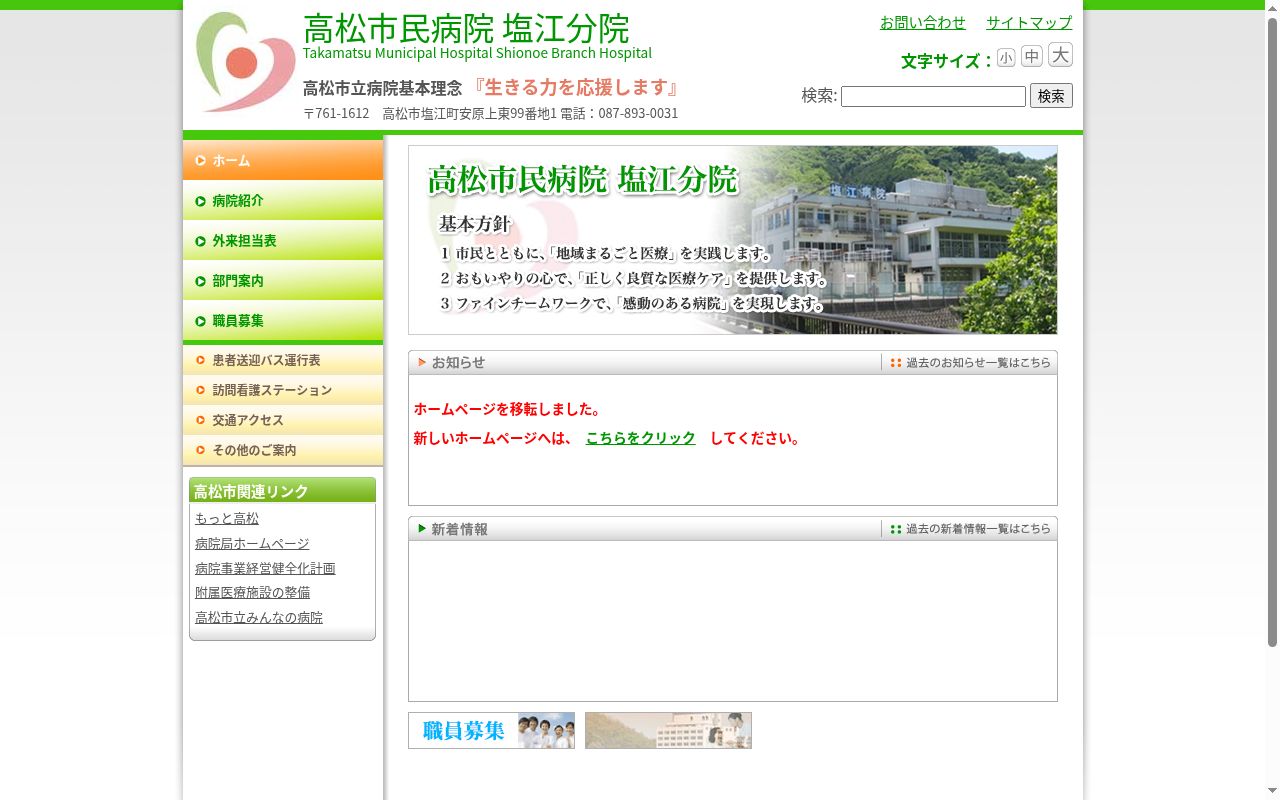This screenshot has height=800, width=1280.
Task: Set text size to large (大)
Action: click(1060, 55)
